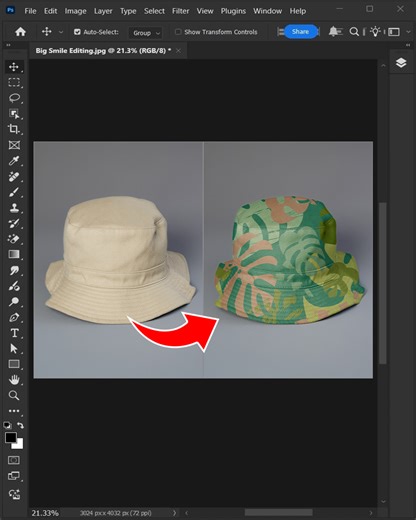Activate the Crop tool
Viewport: 416px width, 520px height.
point(14,129)
